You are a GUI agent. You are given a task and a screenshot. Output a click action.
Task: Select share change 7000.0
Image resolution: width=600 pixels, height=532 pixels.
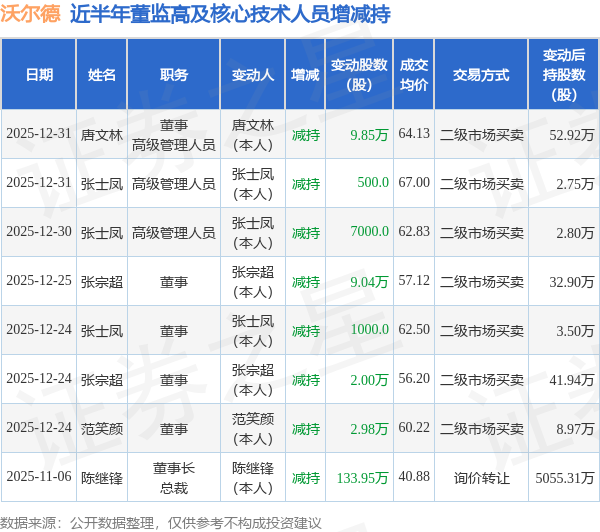[x=369, y=232]
